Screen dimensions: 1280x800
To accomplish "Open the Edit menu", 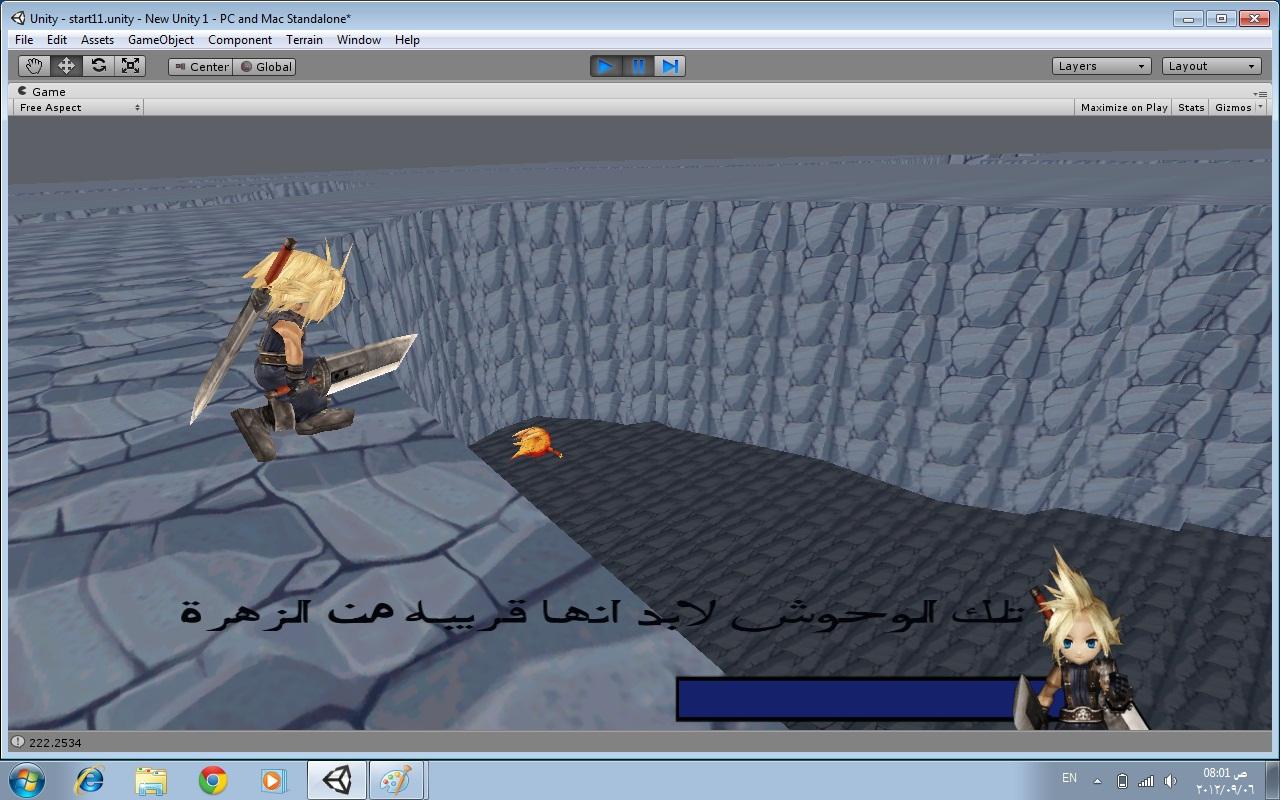I will pyautogui.click(x=57, y=40).
